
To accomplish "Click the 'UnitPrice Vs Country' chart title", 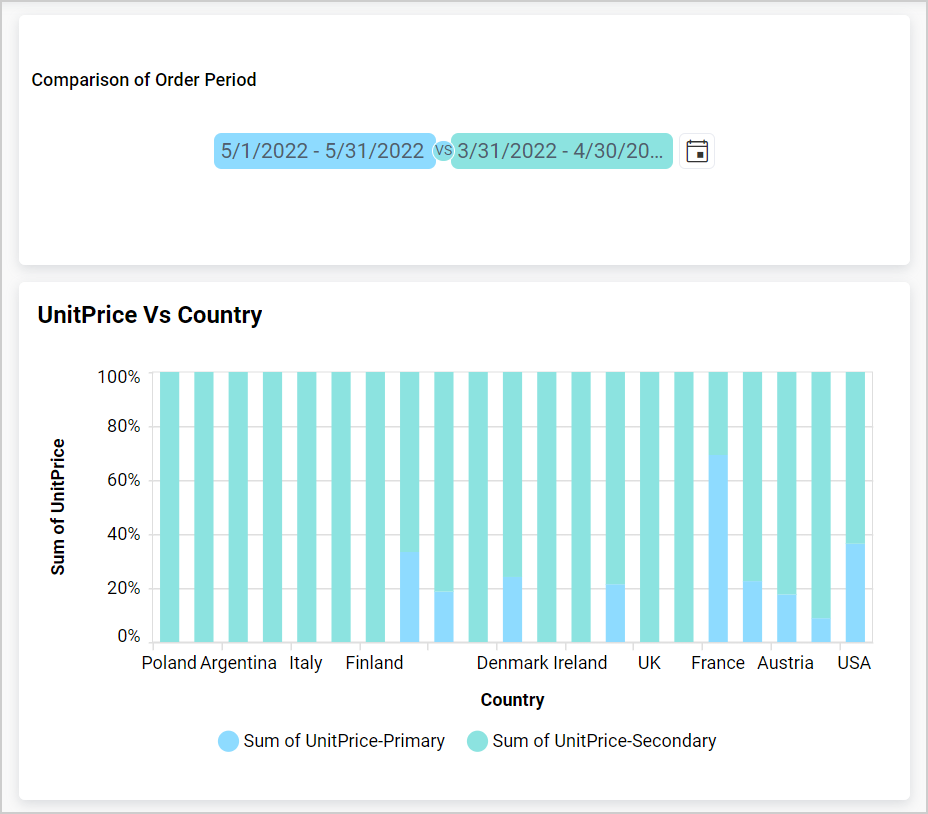I will [149, 315].
